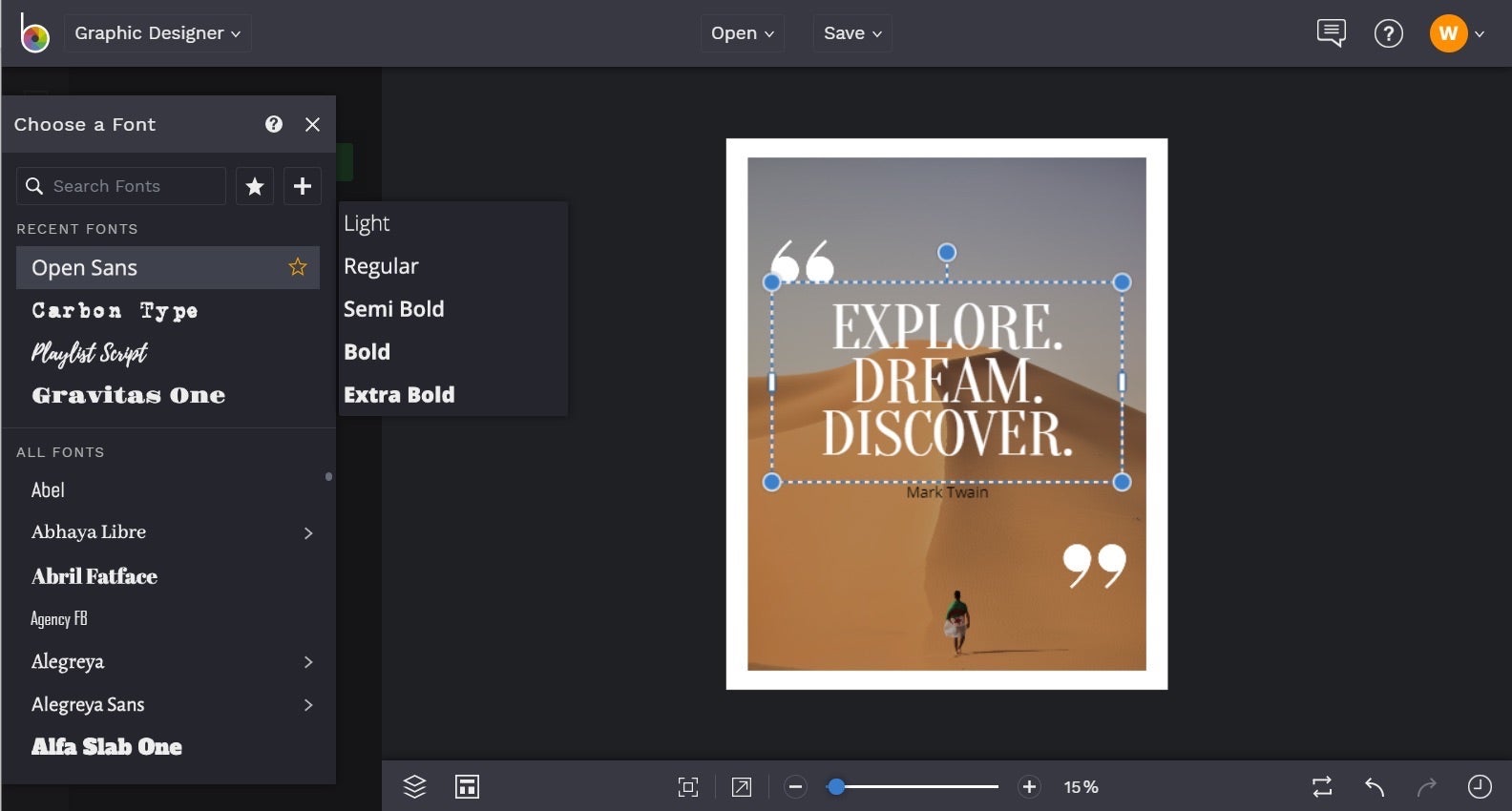
Task: Open the feedback chat icon
Action: tap(1331, 33)
